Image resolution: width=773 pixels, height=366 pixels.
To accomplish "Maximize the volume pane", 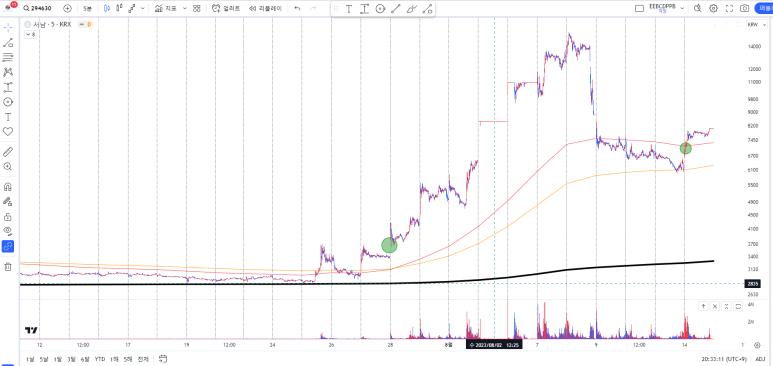I will coord(738,306).
